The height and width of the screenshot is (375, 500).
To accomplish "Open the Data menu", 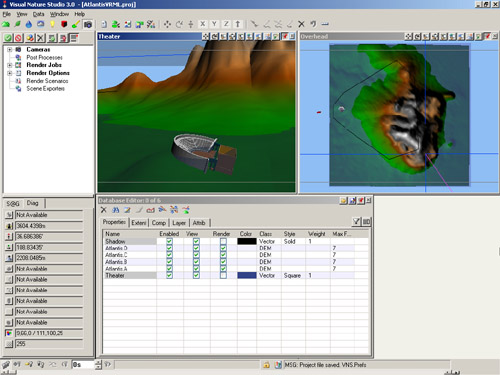I will (38, 14).
